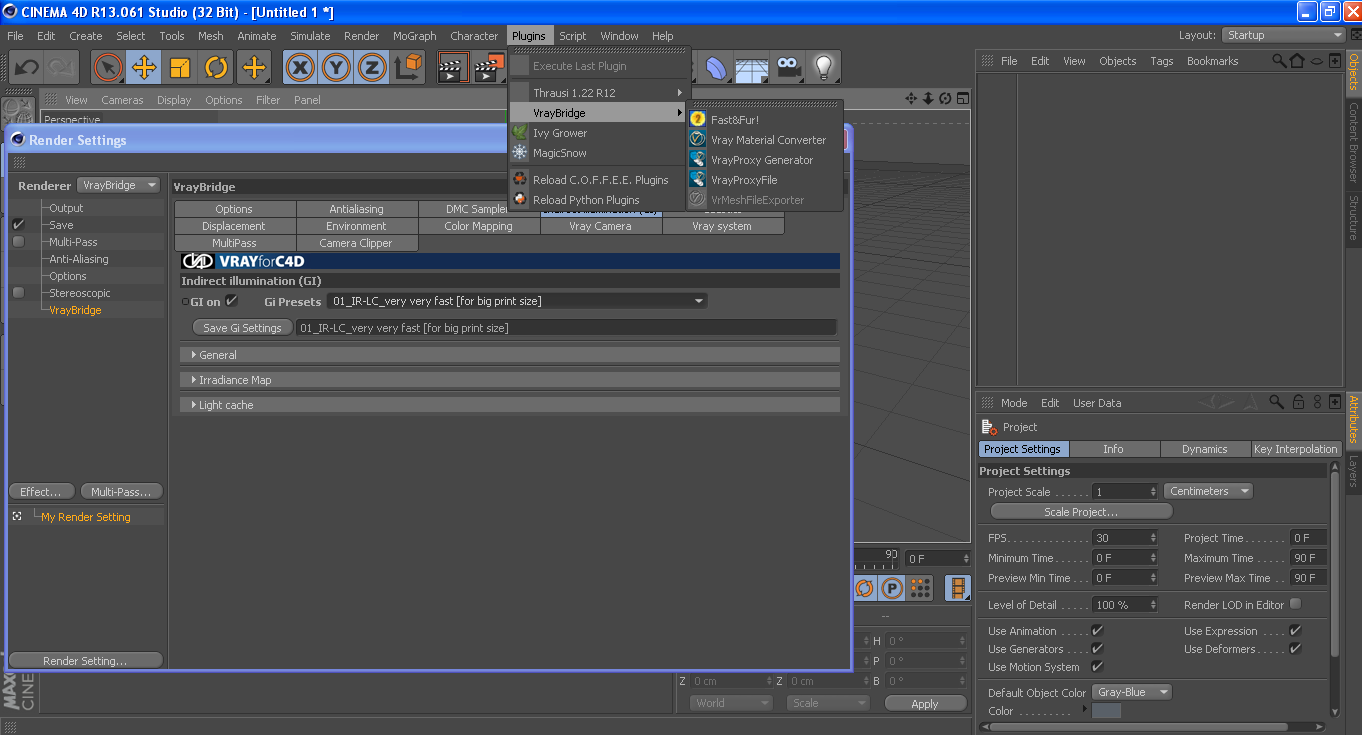Open the World coordinate mode dropdown
1362x735 pixels.
point(731,703)
